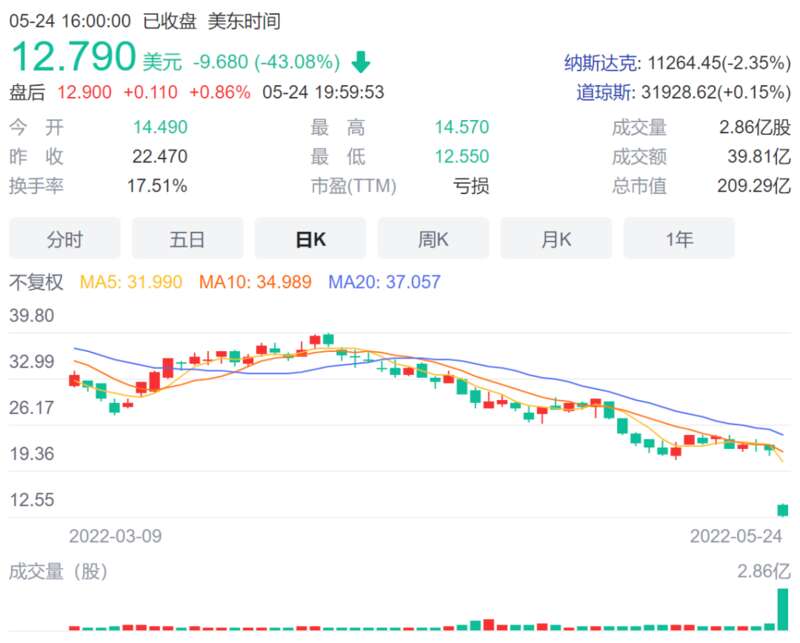Click the 39.80 y-axis price label
This screenshot has width=800, height=643.
[x=32, y=315]
